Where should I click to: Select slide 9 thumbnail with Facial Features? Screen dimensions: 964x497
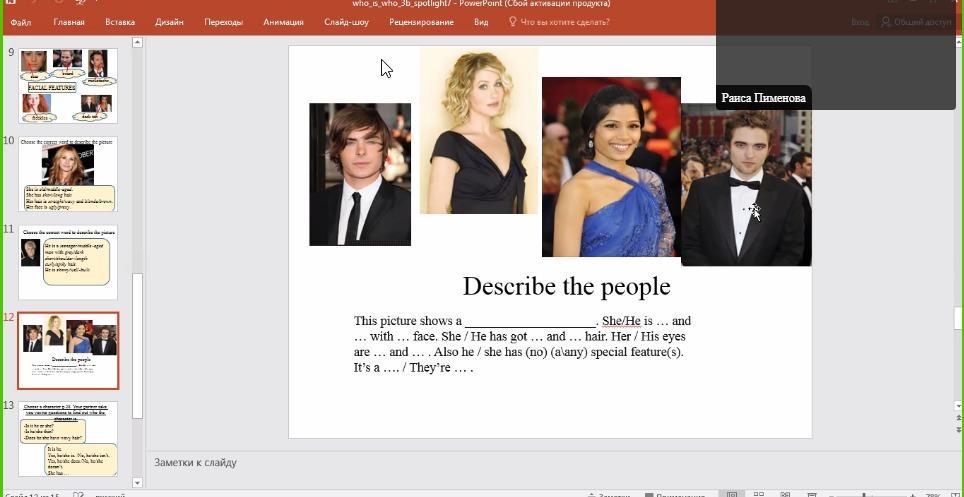tap(68, 86)
